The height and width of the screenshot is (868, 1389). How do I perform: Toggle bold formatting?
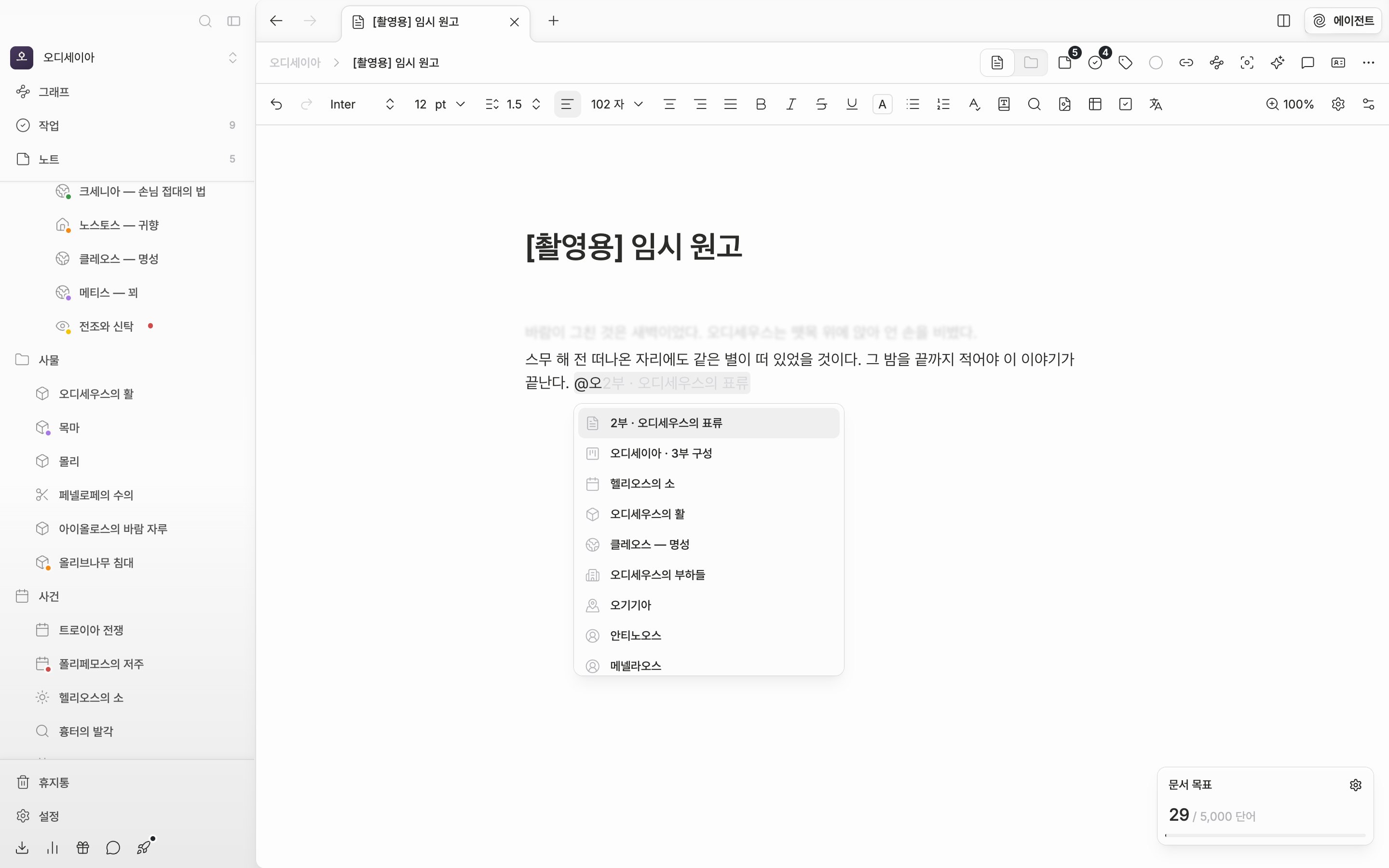pos(761,104)
